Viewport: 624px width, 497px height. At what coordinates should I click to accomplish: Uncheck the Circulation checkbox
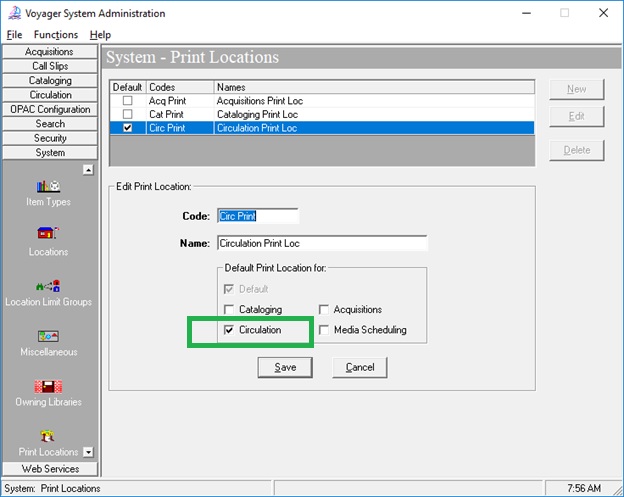(229, 330)
